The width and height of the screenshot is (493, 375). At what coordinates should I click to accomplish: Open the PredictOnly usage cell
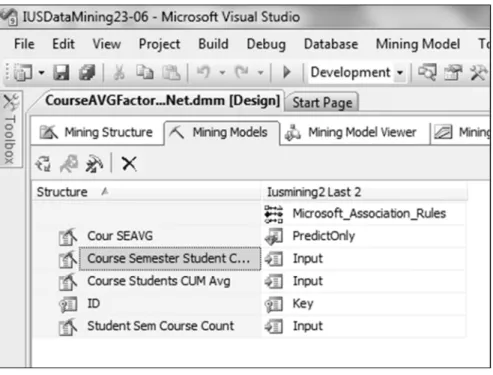(364, 236)
